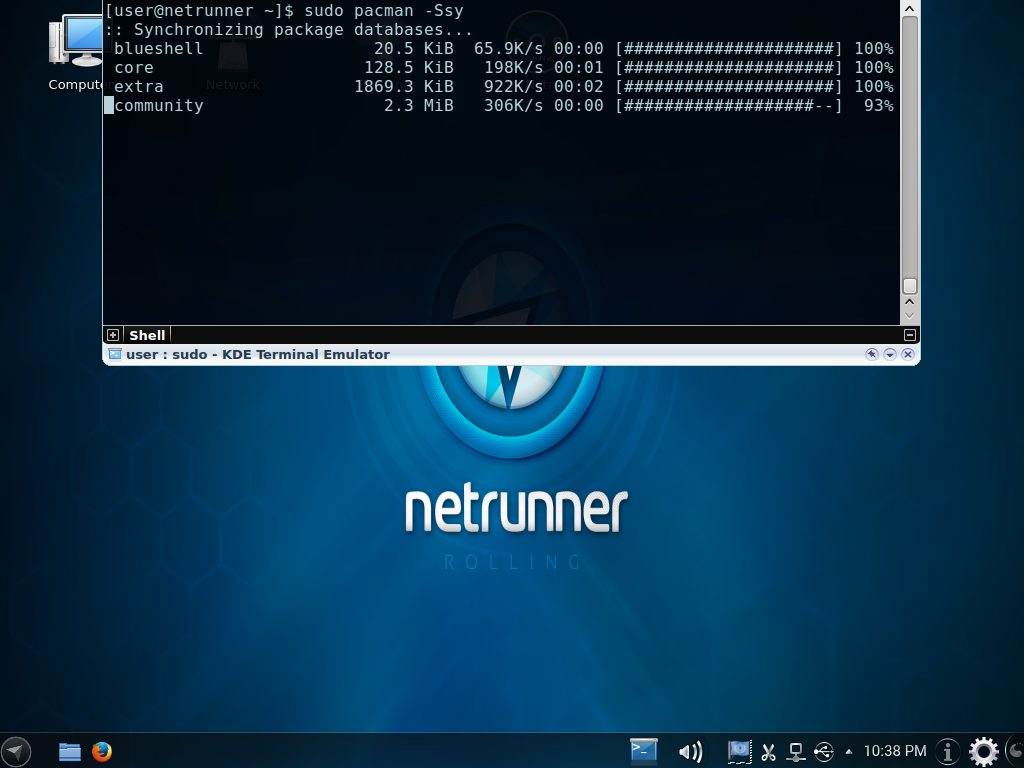Click the 'sudo pacman -Ssy' command text
This screenshot has width=1024, height=768.
(x=384, y=10)
